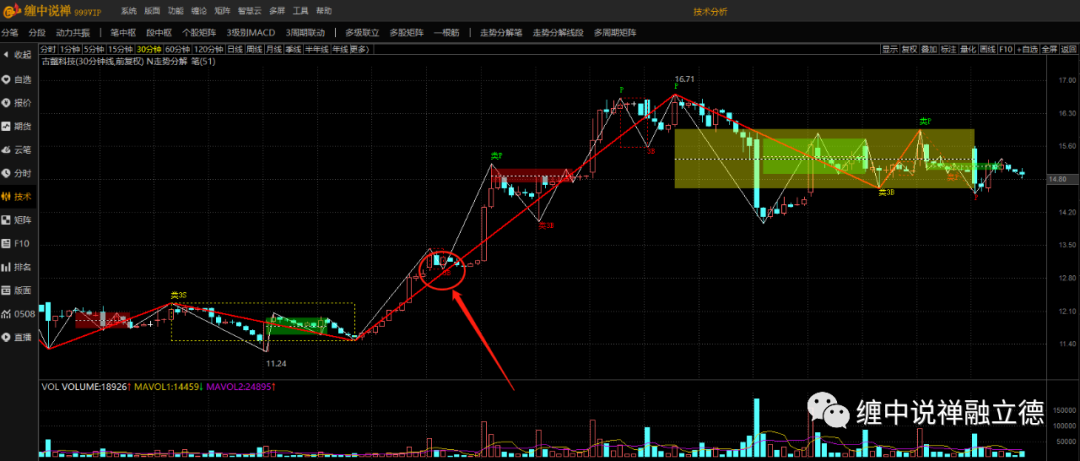Open sidebar 分时 intraday view
The image size is (1080, 461).
[x=18, y=173]
